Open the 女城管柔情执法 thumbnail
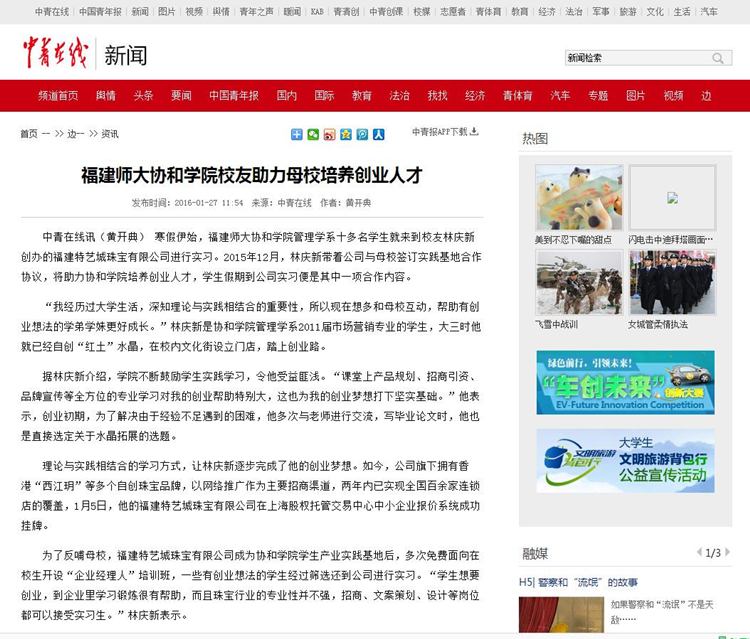Image resolution: width=750 pixels, height=639 pixels. (673, 282)
